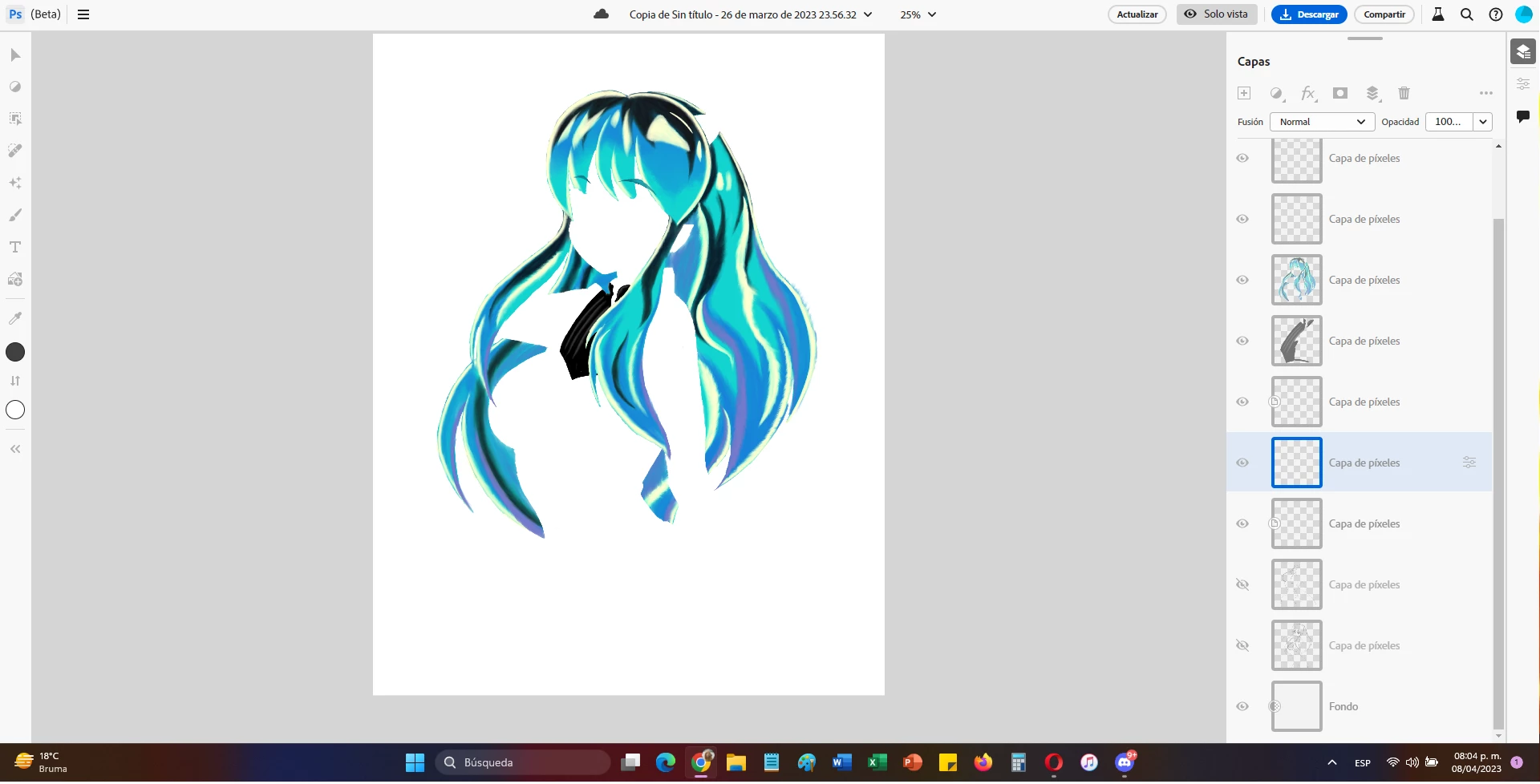
Task: Open the comments panel icon
Action: (1523, 116)
